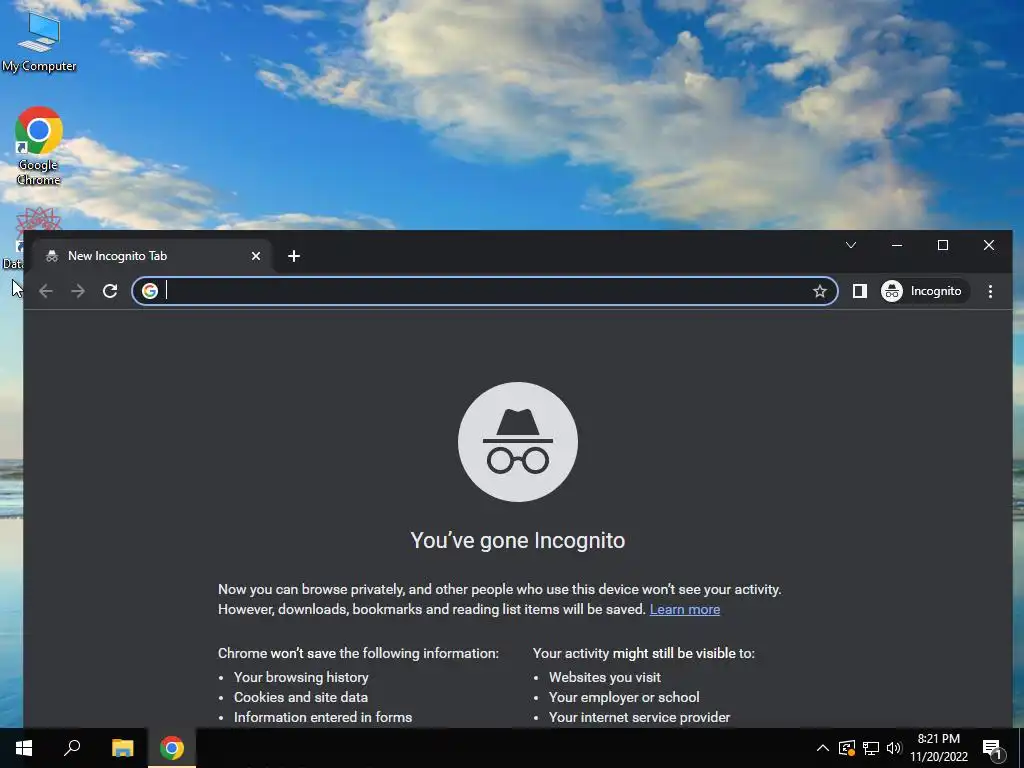The image size is (1024, 768).
Task: Click the 'Your internet service provider' item
Action: click(639, 717)
